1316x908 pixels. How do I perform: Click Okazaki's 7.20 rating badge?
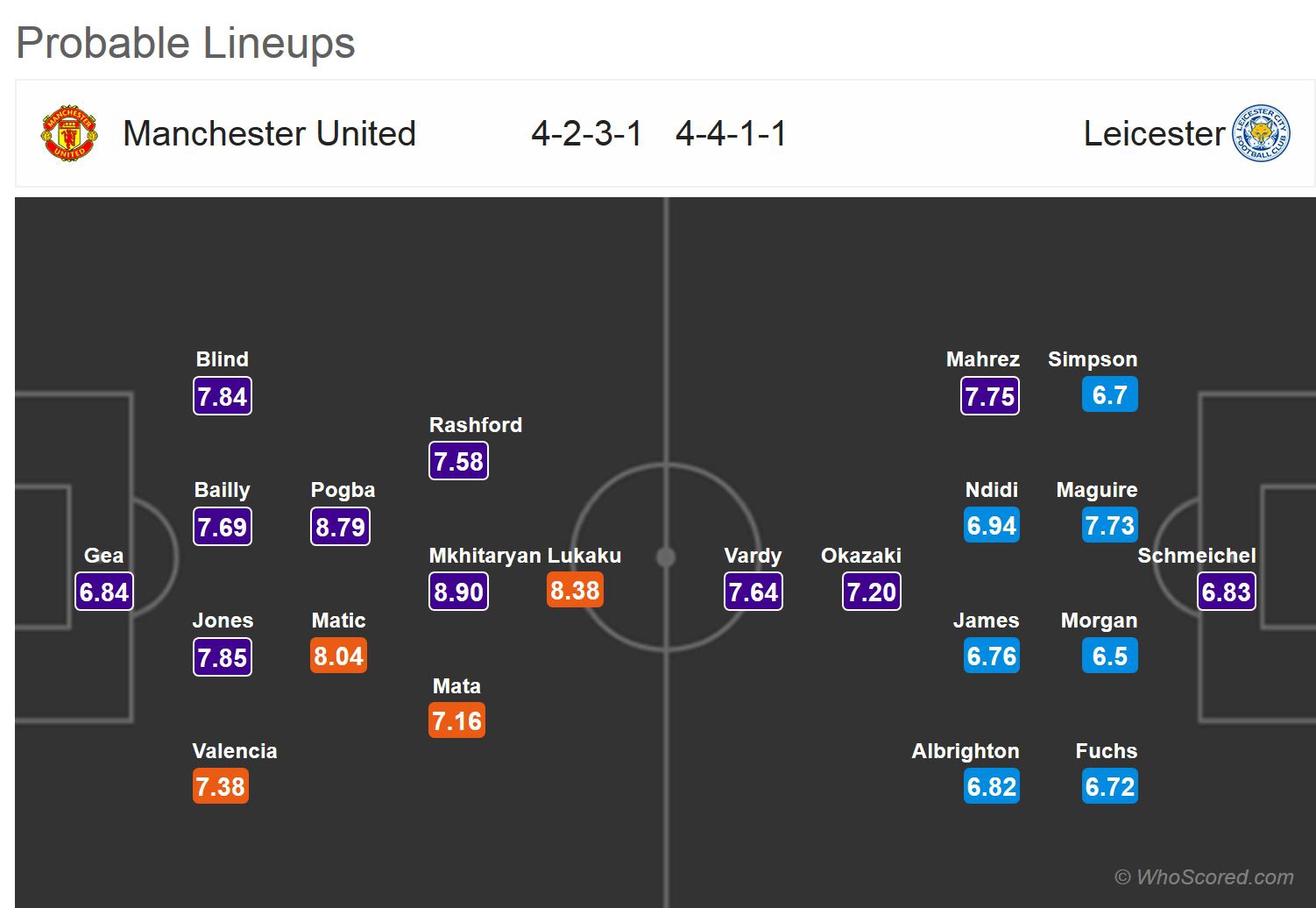pos(871,592)
